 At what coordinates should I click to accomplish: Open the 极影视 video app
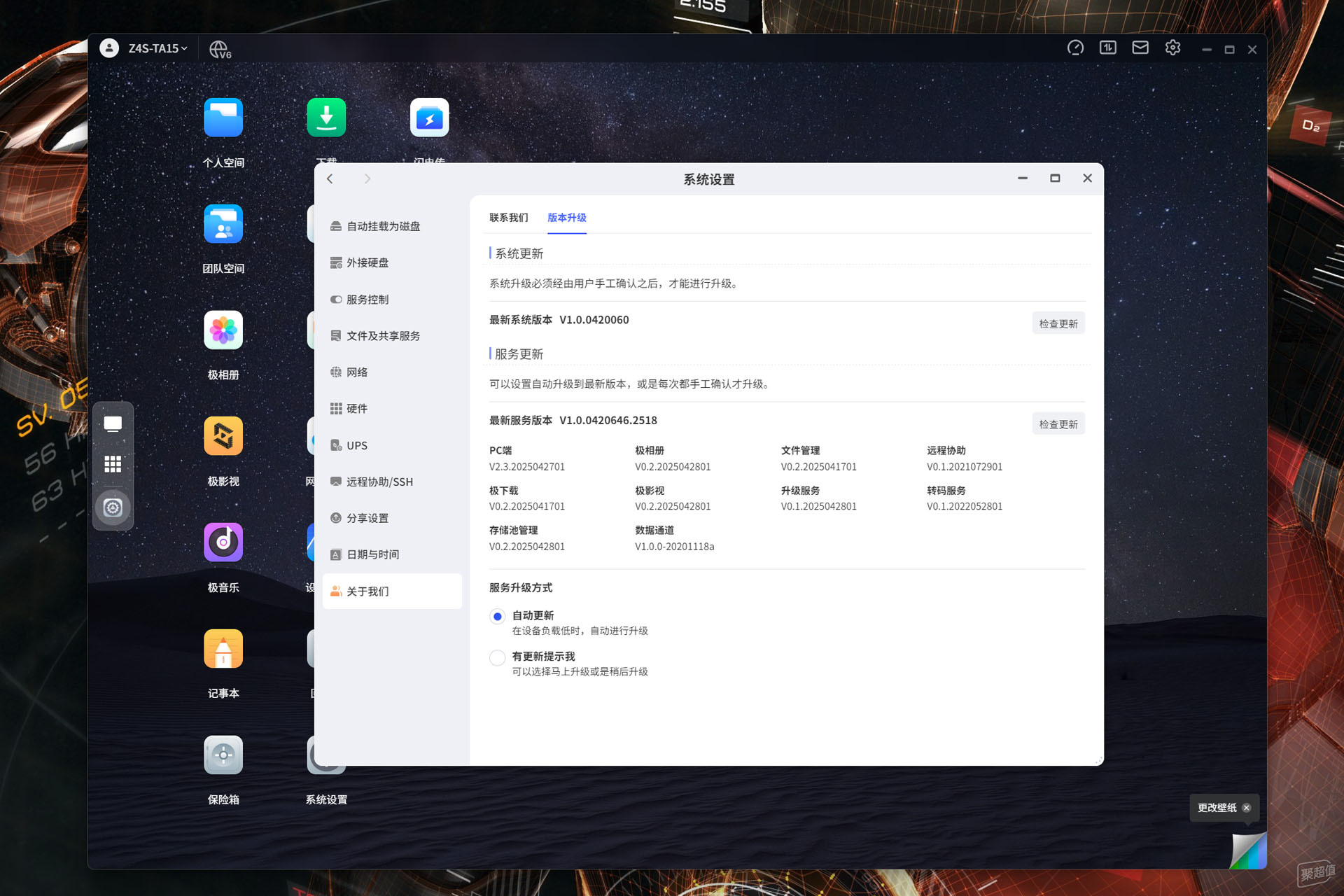point(223,436)
